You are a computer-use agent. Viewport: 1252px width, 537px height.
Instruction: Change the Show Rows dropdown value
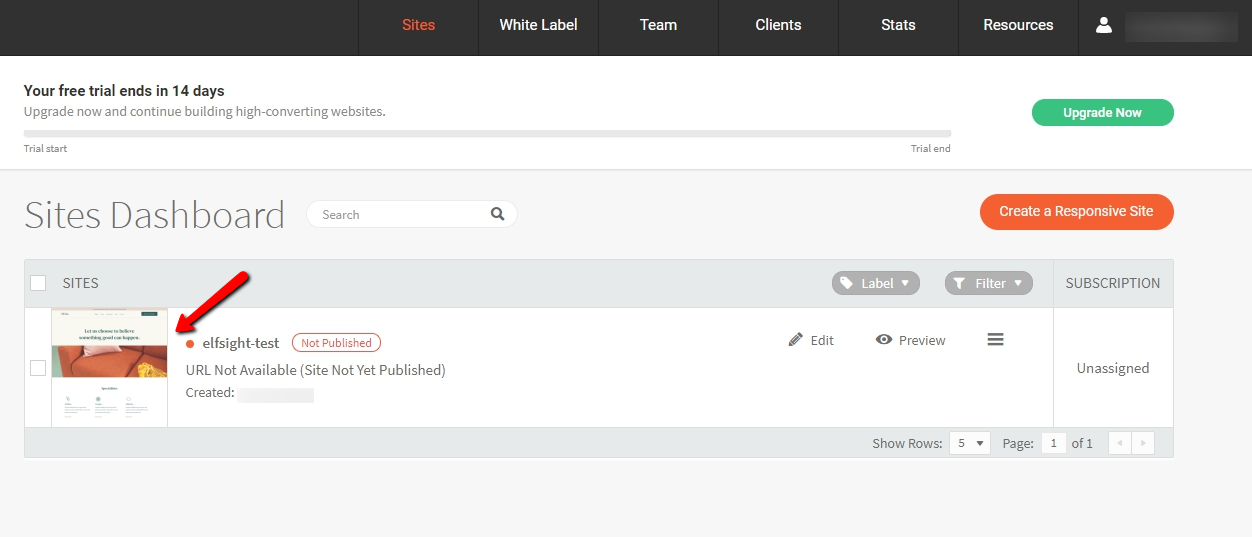[969, 443]
